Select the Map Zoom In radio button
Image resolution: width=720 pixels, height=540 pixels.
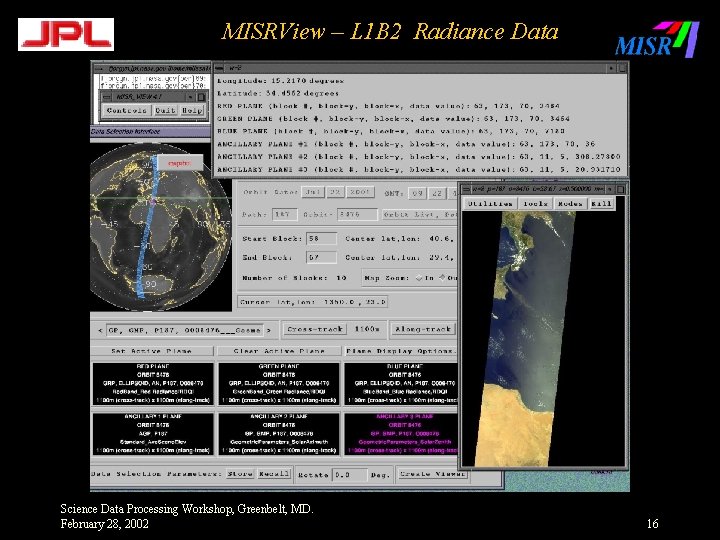pyautogui.click(x=419, y=278)
